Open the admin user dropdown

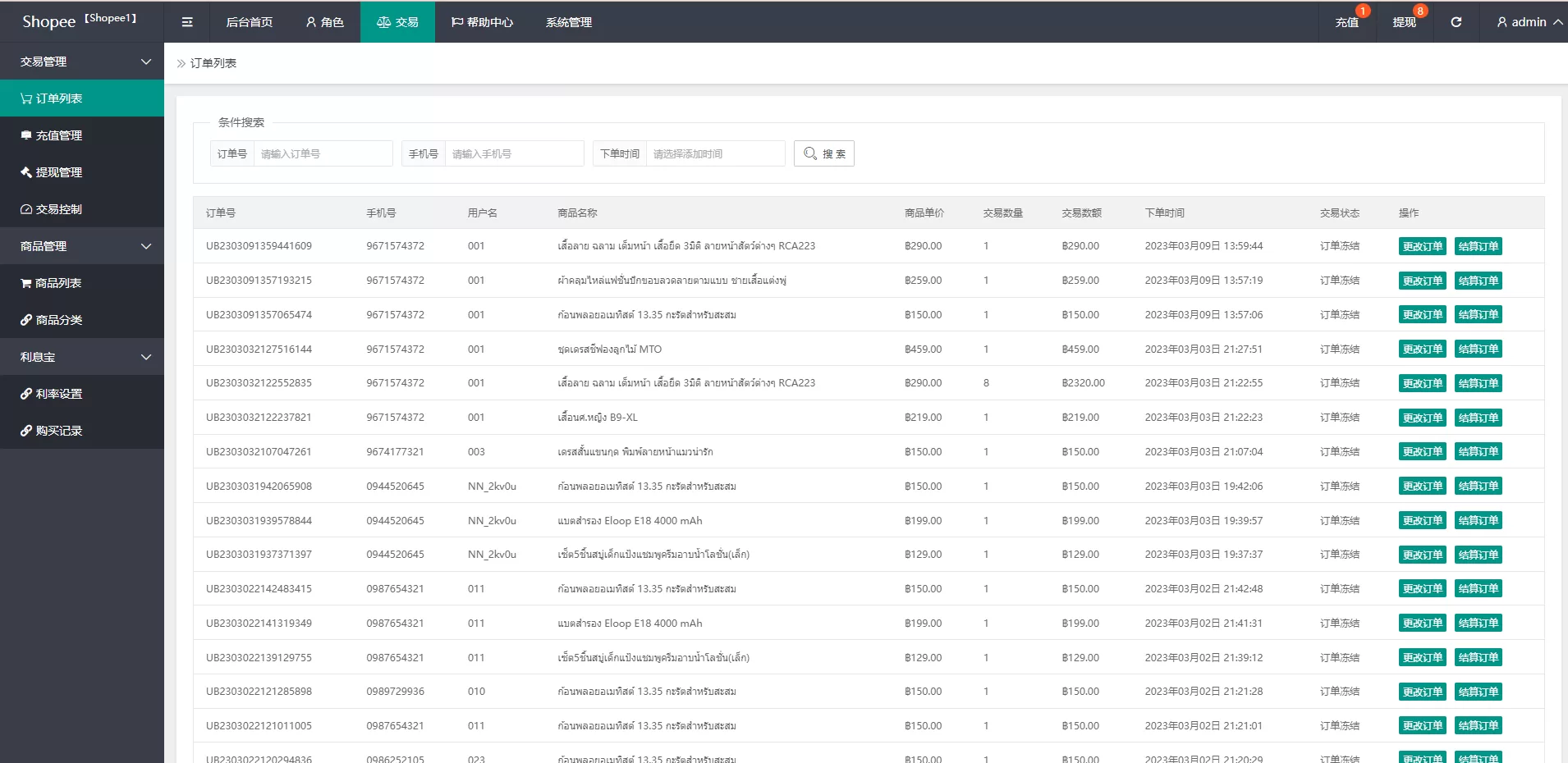[x=1529, y=22]
